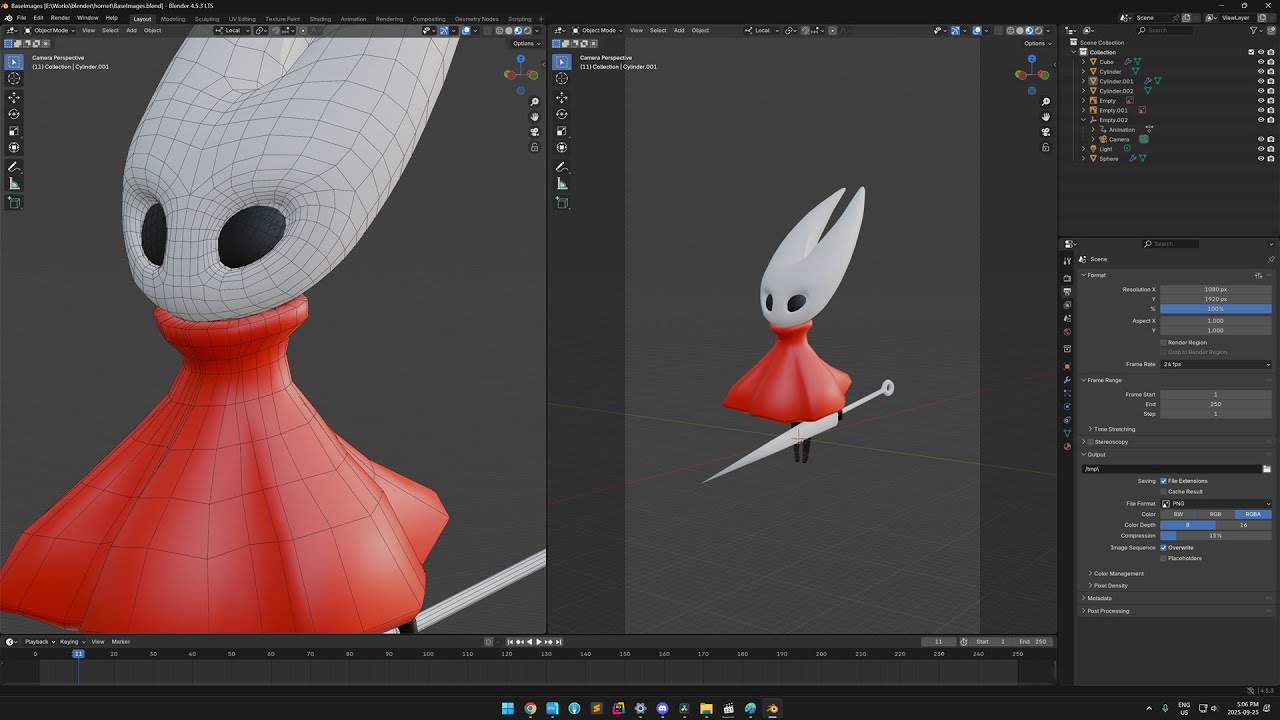Image resolution: width=1280 pixels, height=720 pixels.
Task: Open the Render menu
Action: pos(60,18)
